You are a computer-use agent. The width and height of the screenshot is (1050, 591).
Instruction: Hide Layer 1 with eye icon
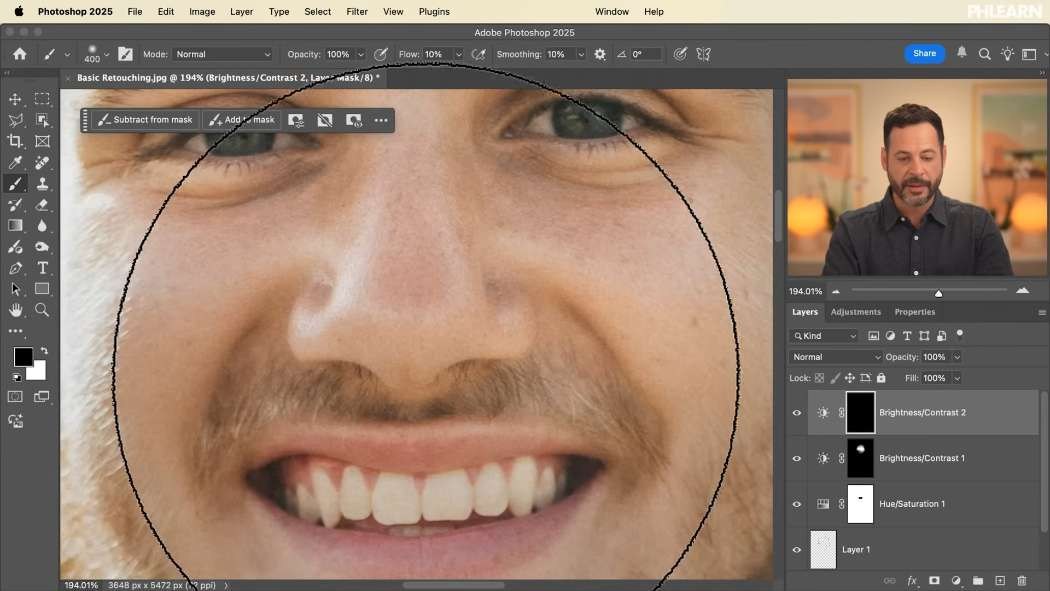[797, 550]
